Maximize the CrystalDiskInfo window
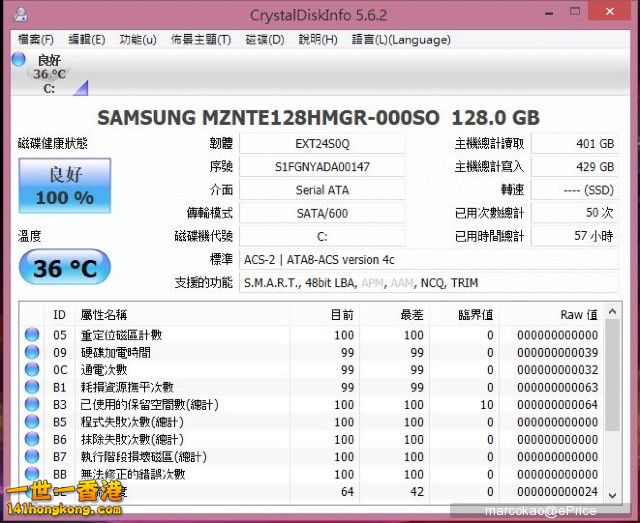 [575, 11]
